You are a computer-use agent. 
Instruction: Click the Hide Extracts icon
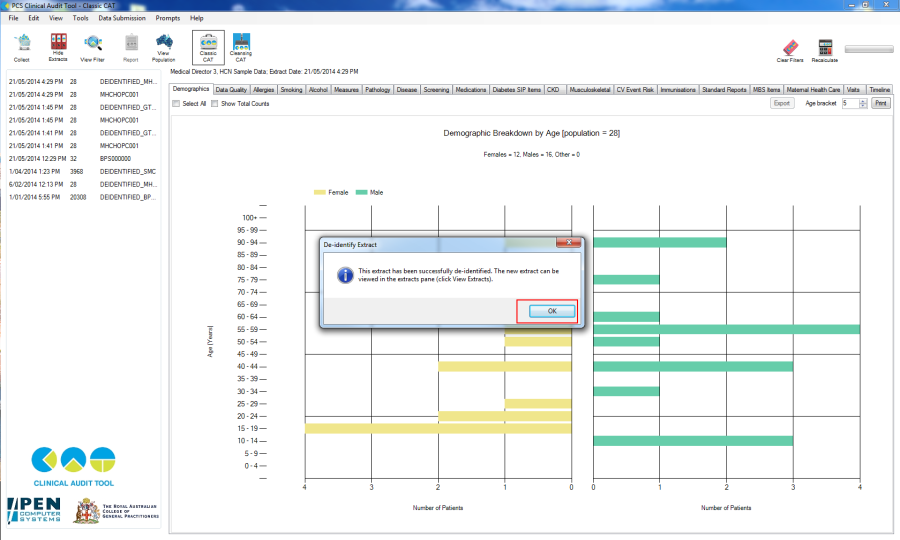click(x=58, y=47)
